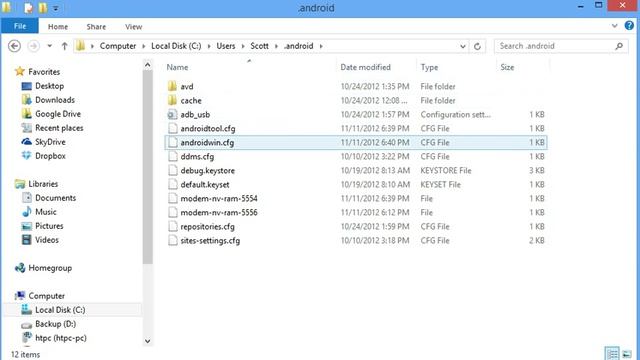Select Libraries in navigation pane
640x360 pixels.
pyautogui.click(x=43, y=184)
